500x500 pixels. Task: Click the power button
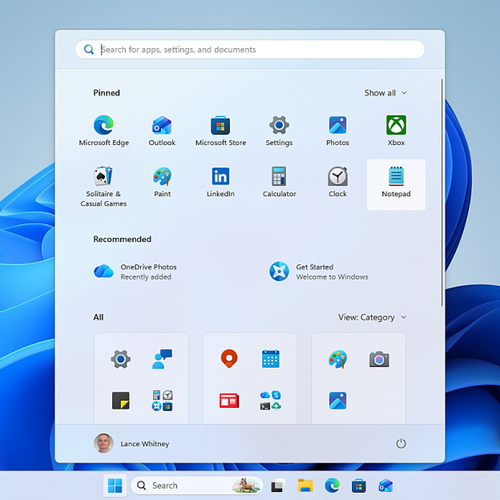[401, 444]
